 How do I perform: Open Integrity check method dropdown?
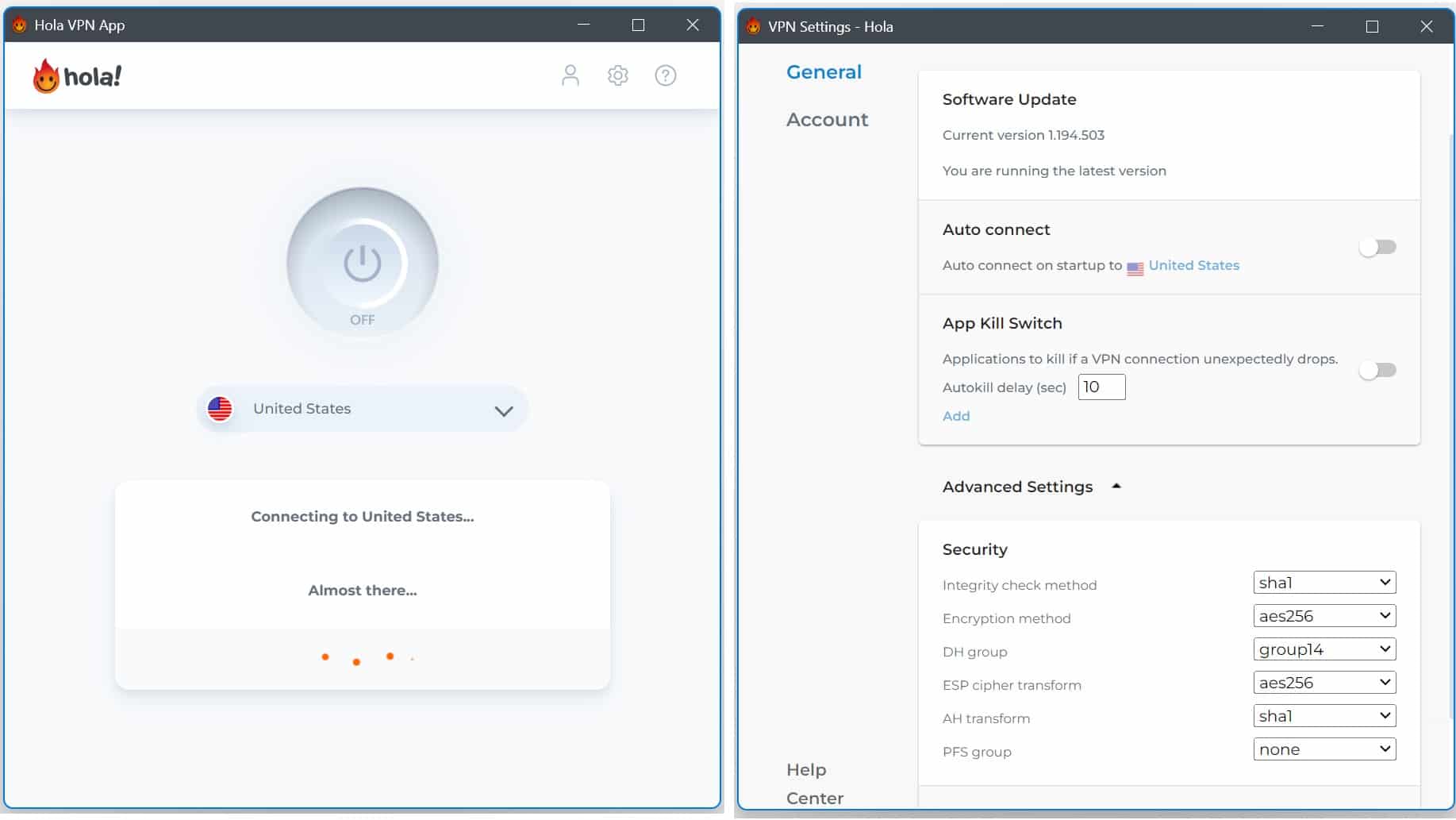tap(1324, 583)
